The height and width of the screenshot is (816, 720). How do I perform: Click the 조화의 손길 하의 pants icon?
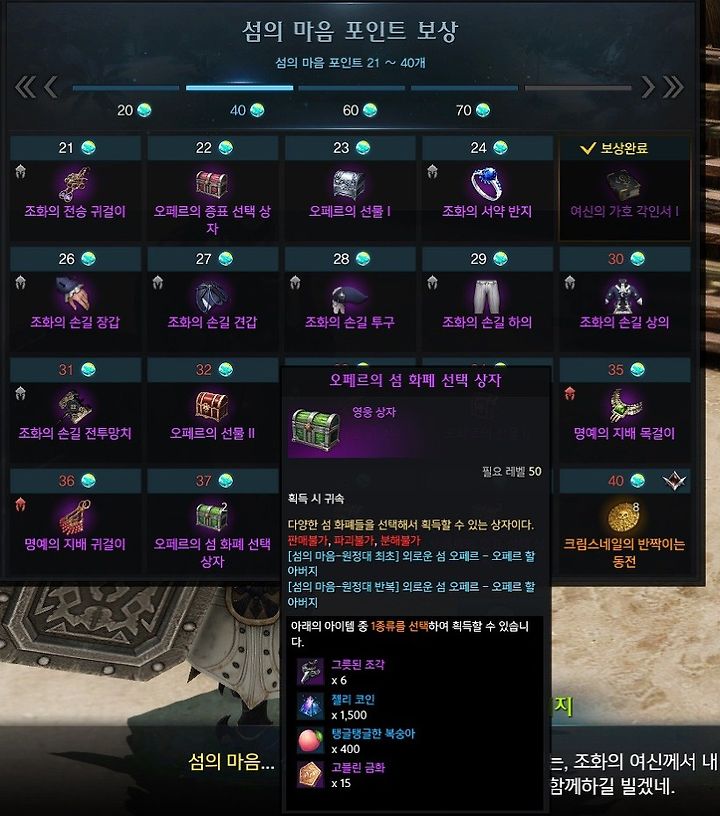(x=486, y=295)
